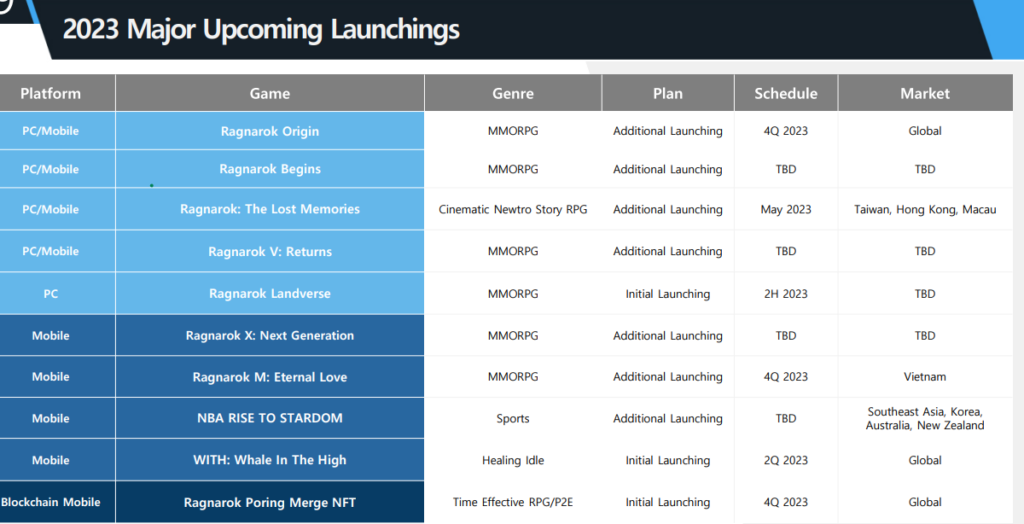Image resolution: width=1024 pixels, height=524 pixels.
Task: Click the Ragnarok V: Returns cell
Action: tap(270, 251)
